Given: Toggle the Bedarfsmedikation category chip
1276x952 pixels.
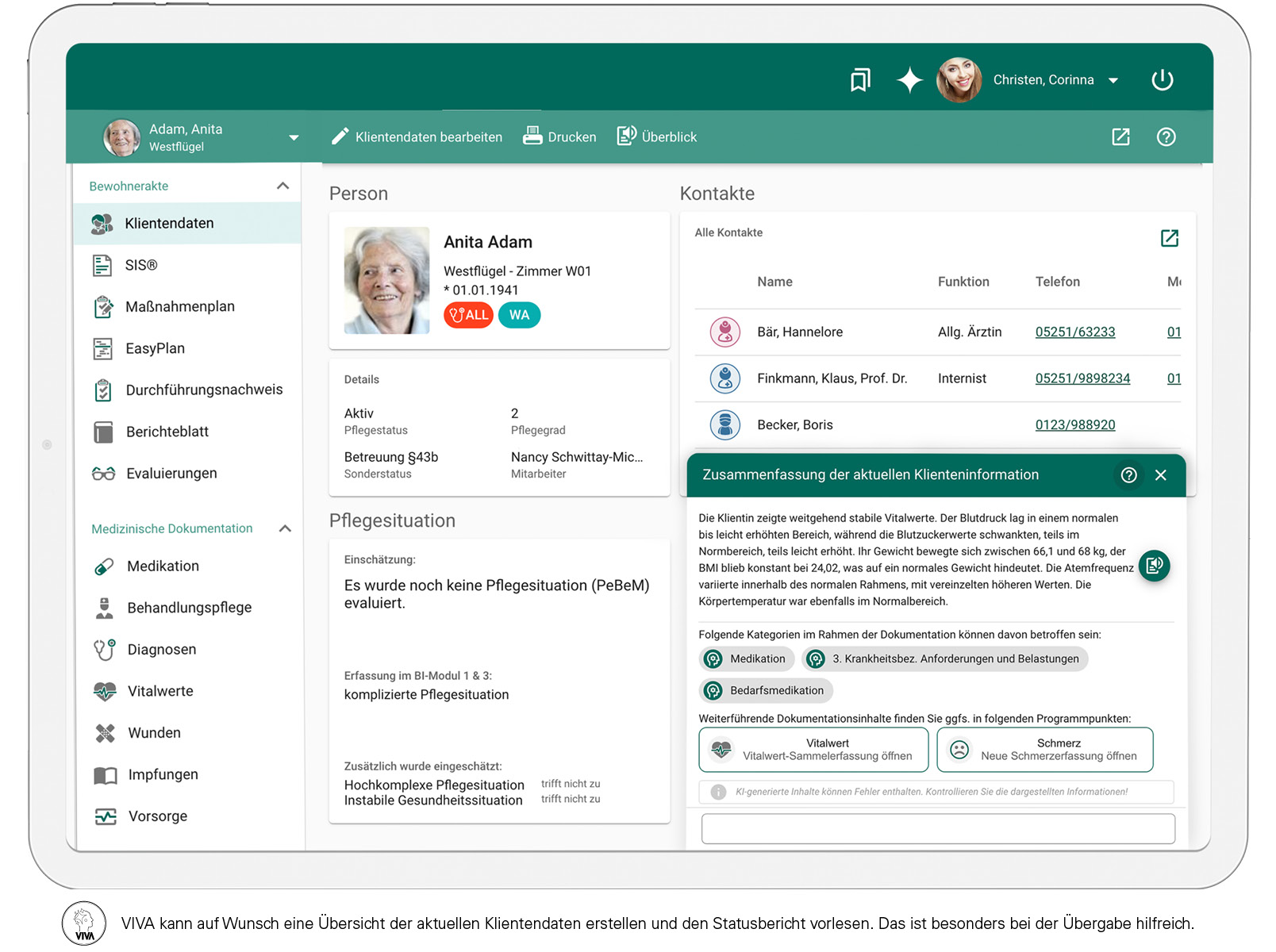Looking at the screenshot, I should [x=765, y=690].
